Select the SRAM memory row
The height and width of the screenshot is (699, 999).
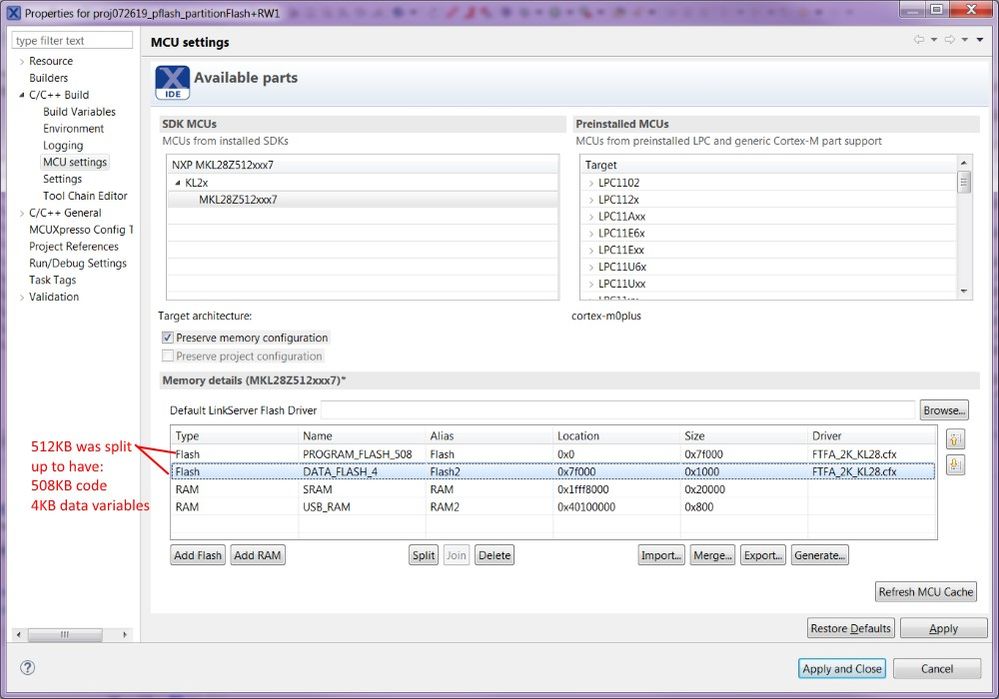pos(553,489)
